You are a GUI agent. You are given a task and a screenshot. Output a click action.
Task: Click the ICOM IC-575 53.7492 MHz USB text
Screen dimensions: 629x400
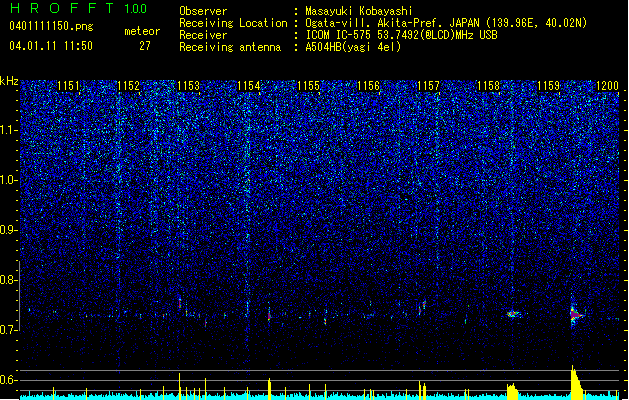pos(401,35)
